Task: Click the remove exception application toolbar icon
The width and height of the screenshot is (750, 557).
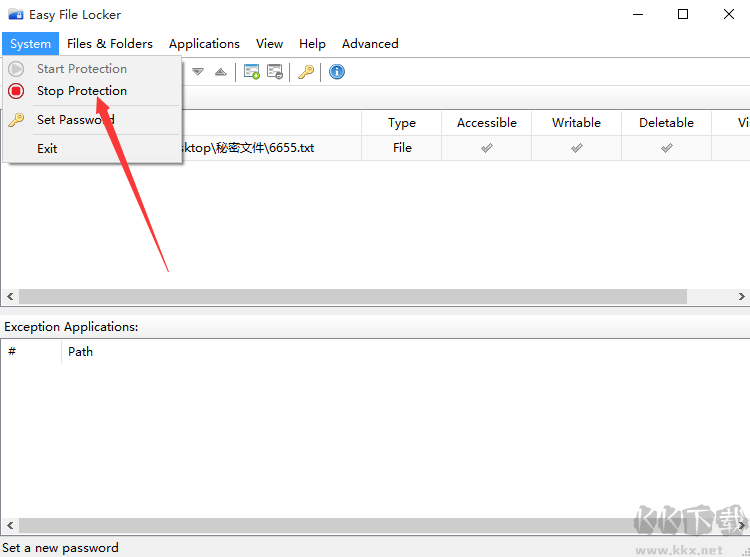Action: tap(275, 72)
